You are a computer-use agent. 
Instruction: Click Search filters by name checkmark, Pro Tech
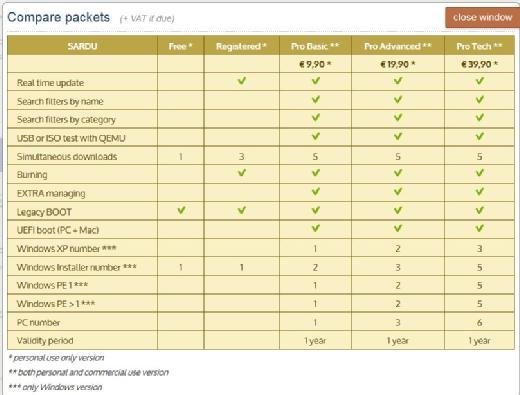(x=479, y=99)
